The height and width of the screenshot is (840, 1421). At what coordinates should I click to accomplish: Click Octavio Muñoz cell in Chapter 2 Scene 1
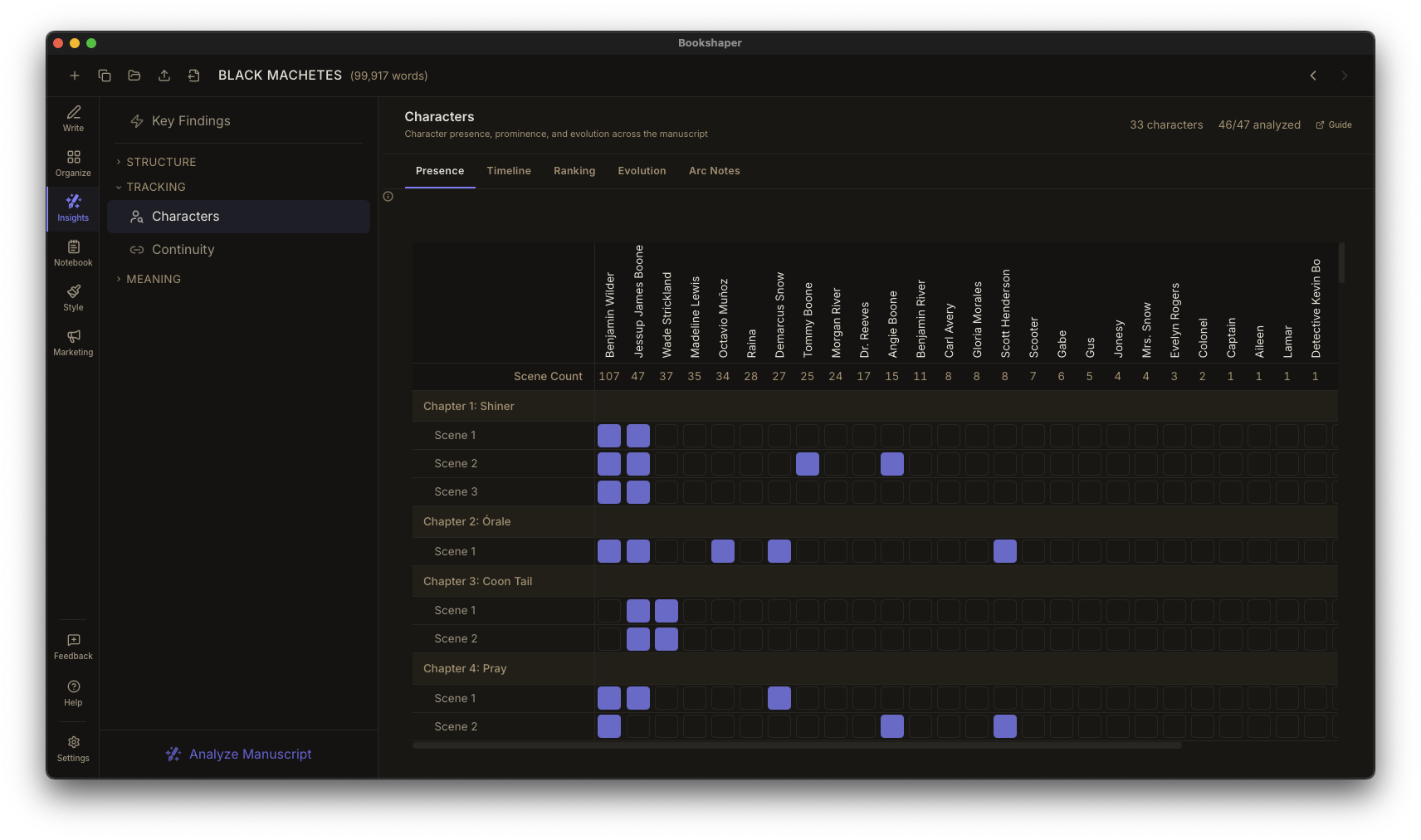[723, 551]
